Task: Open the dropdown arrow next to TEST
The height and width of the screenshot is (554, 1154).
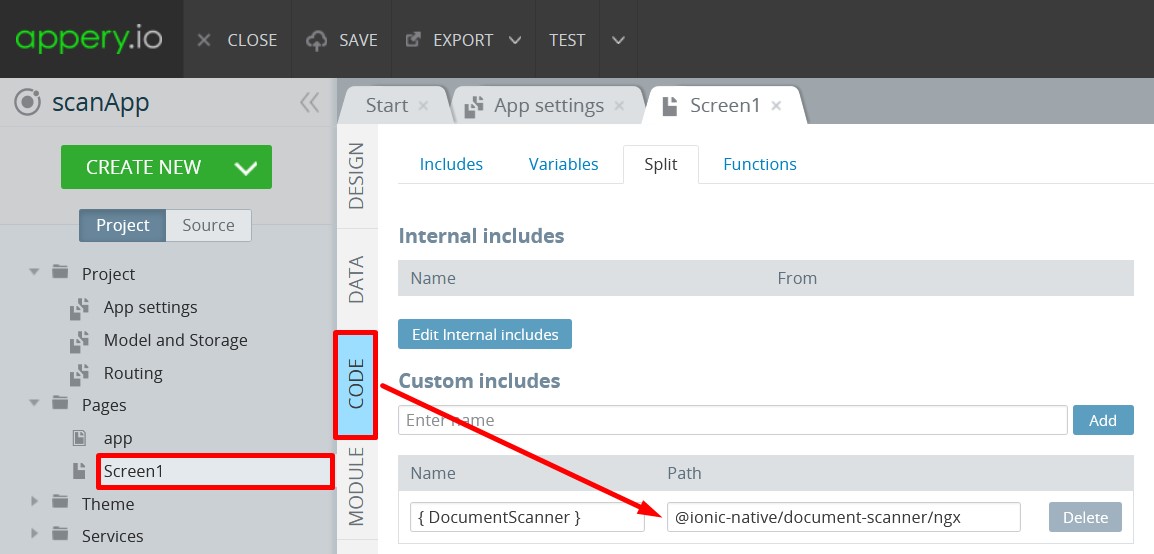Action: (x=618, y=40)
